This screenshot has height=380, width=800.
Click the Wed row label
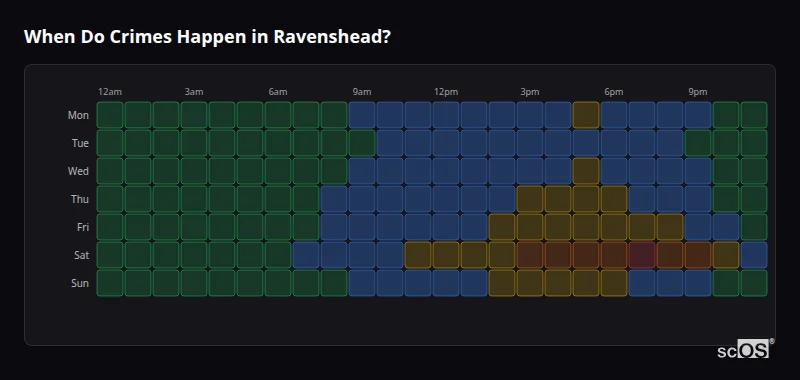click(x=78, y=171)
